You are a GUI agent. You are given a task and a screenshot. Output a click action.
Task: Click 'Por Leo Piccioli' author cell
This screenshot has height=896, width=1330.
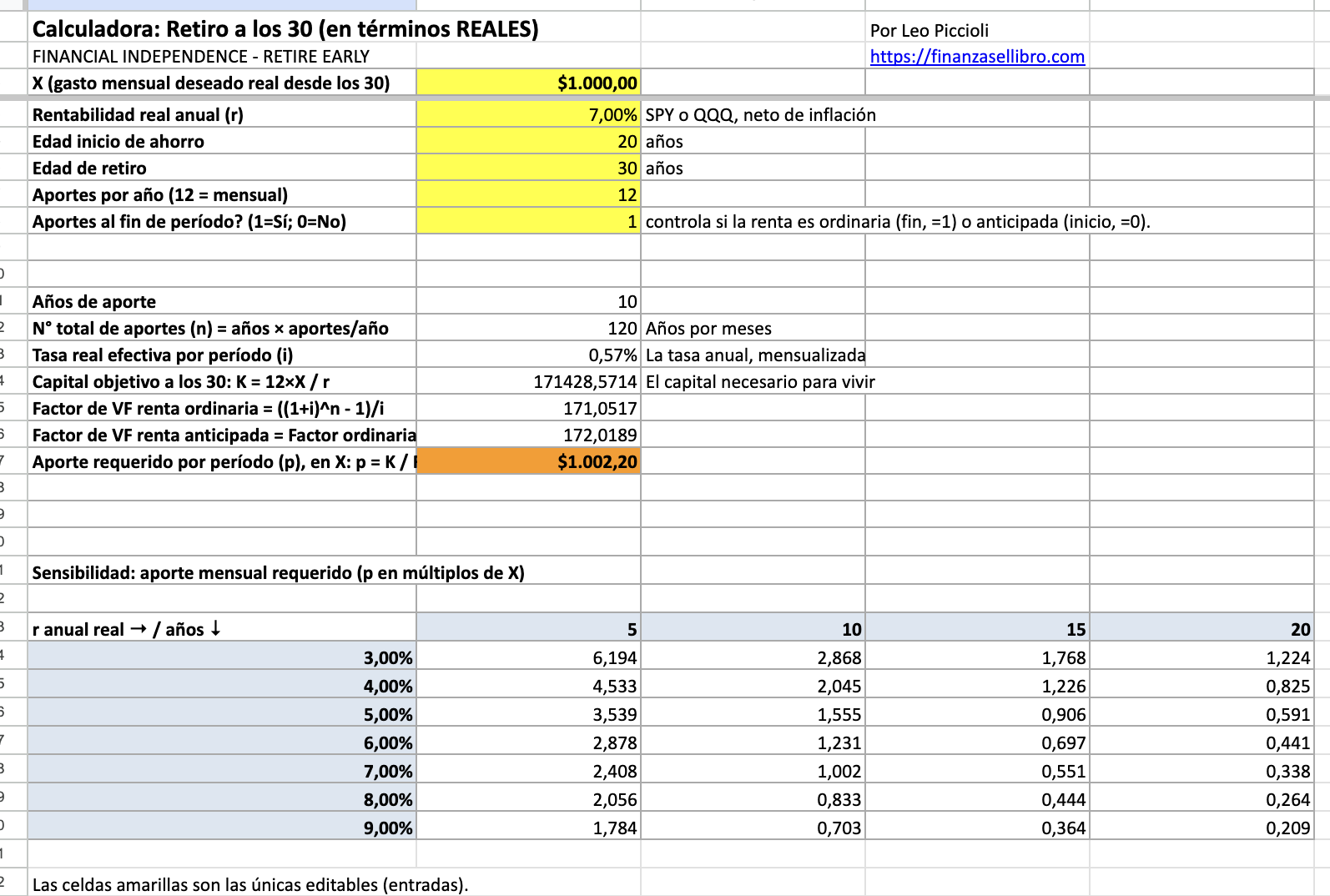pos(929,31)
